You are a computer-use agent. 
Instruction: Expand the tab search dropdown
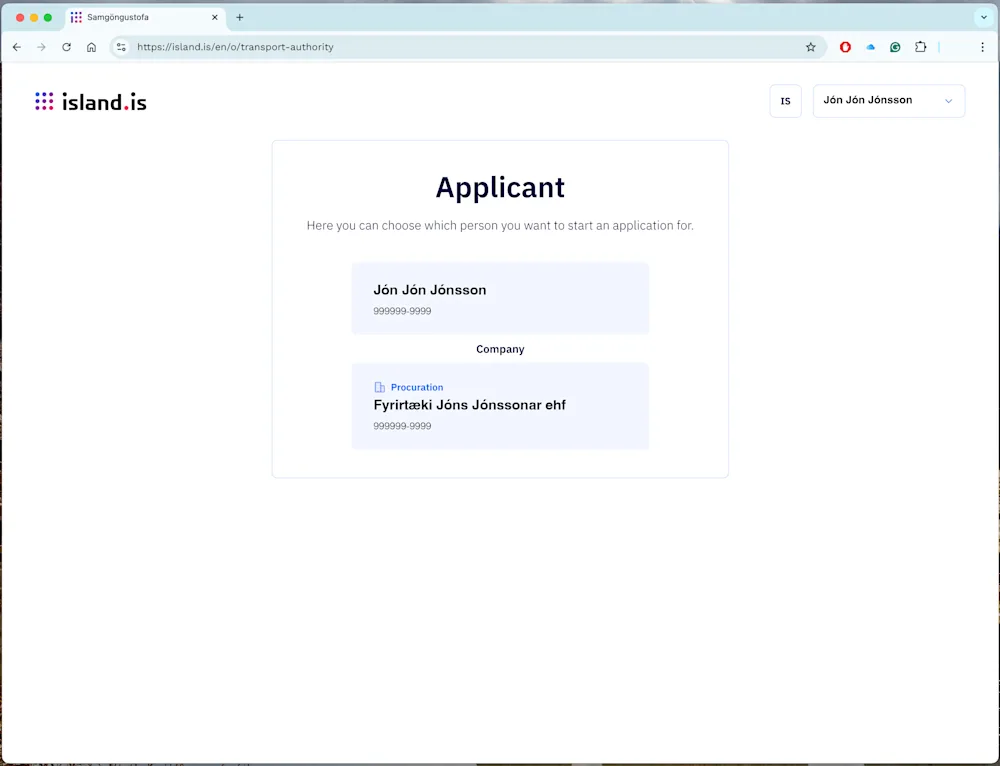click(x=983, y=17)
